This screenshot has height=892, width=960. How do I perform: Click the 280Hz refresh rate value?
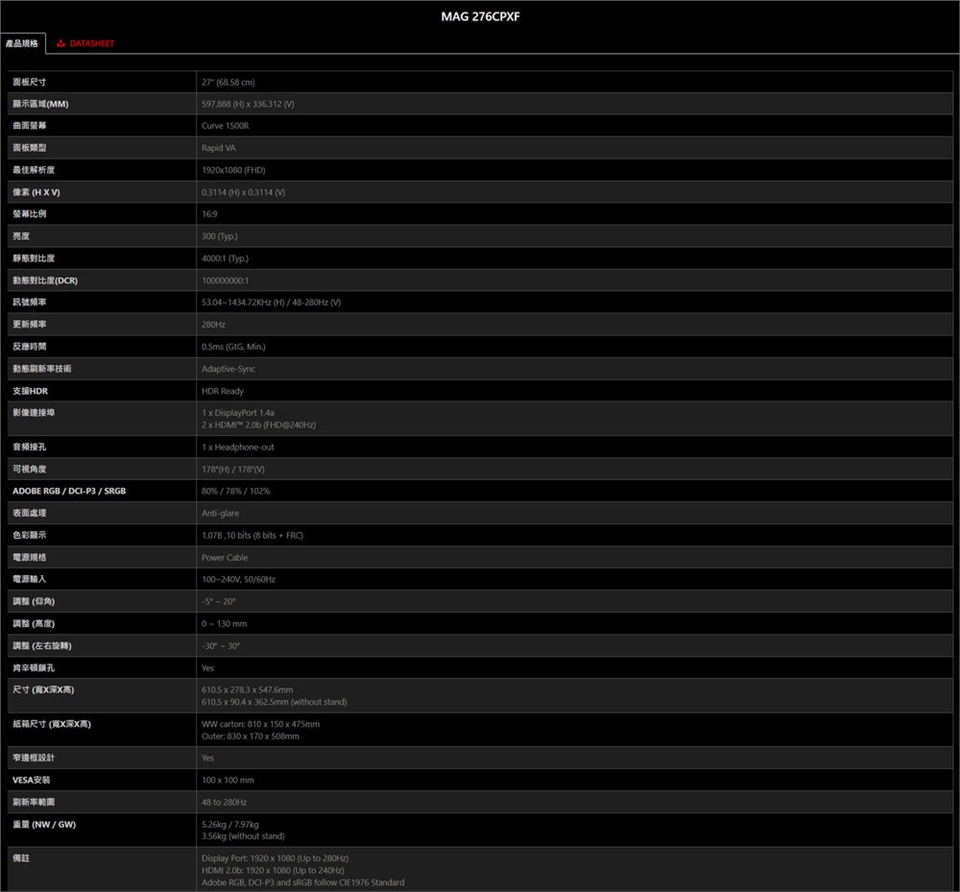point(213,325)
